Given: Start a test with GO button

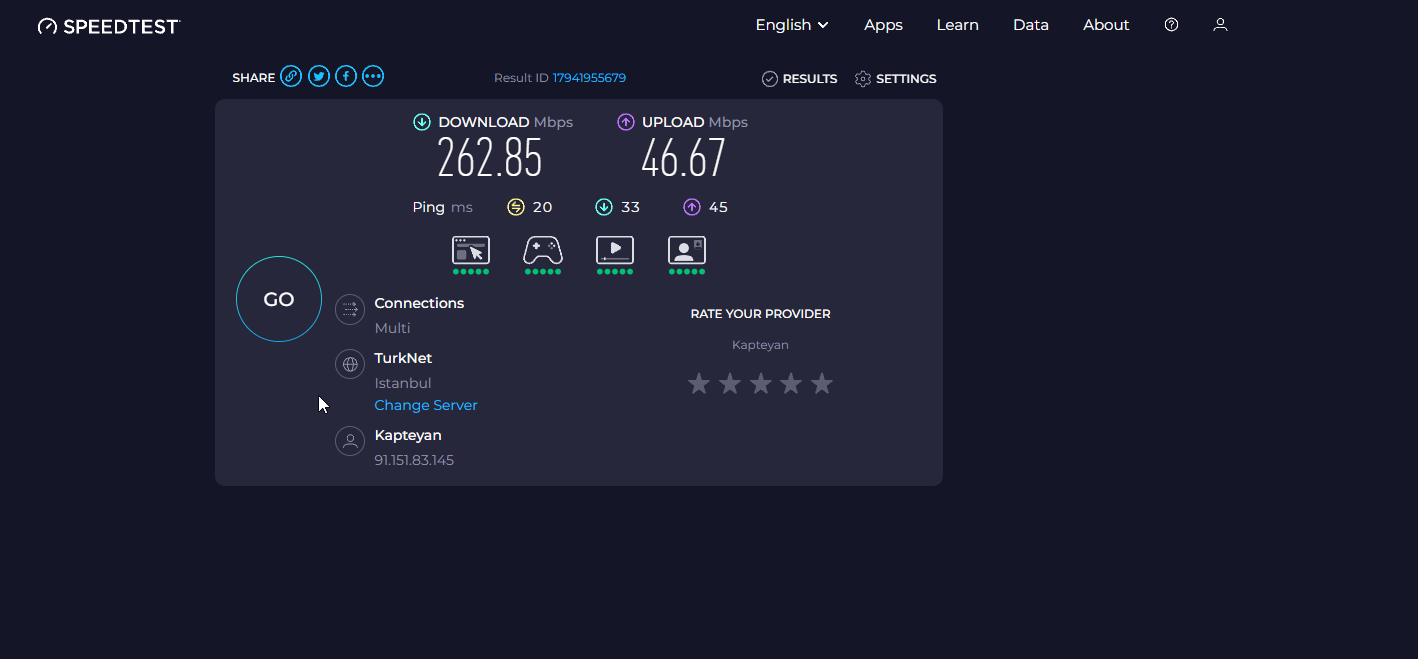Looking at the screenshot, I should pyautogui.click(x=279, y=299).
